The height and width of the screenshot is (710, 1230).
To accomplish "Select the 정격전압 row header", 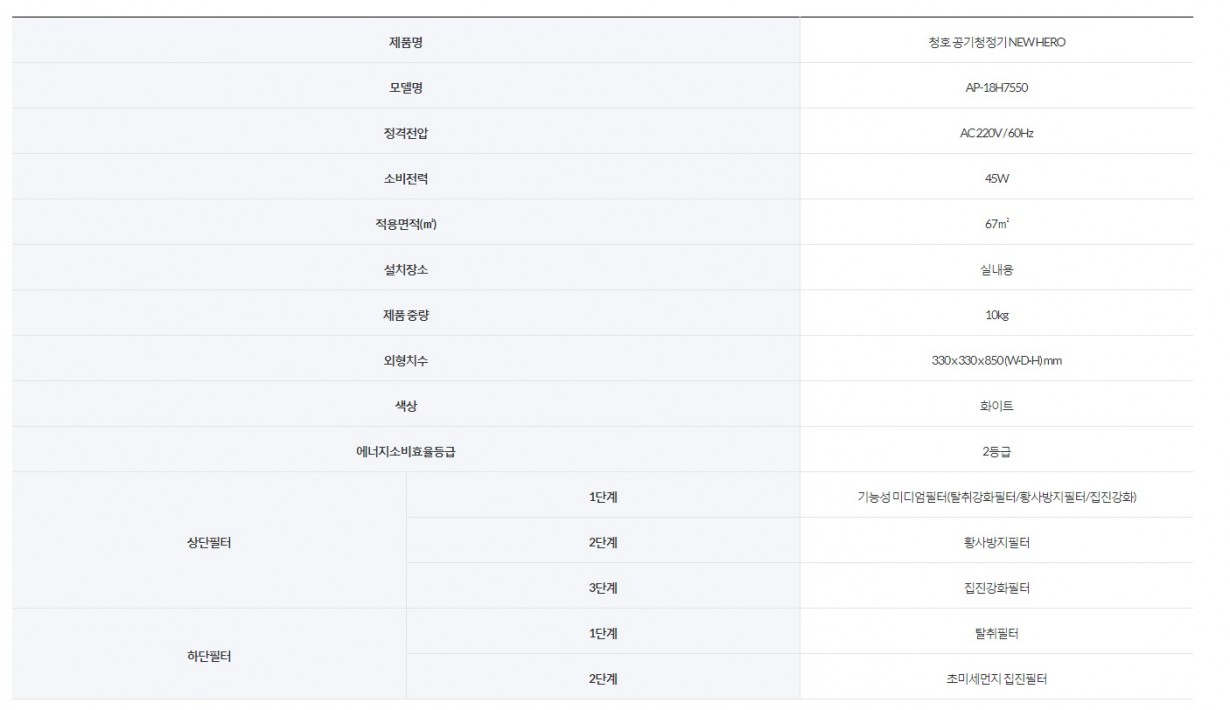I will click(406, 133).
